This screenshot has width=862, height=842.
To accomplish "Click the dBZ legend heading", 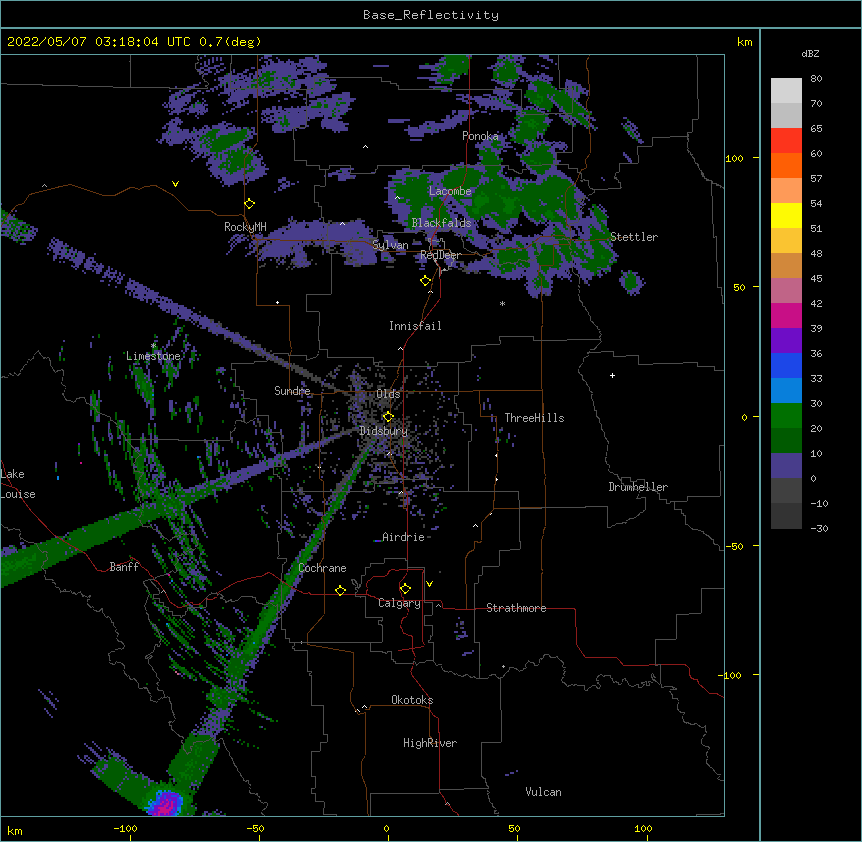I will pyautogui.click(x=810, y=54).
